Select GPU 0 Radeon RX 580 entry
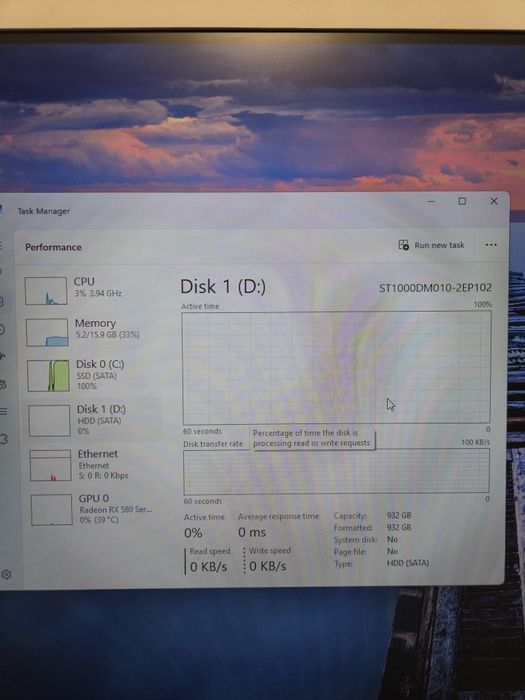The width and height of the screenshot is (525, 700). coord(95,509)
